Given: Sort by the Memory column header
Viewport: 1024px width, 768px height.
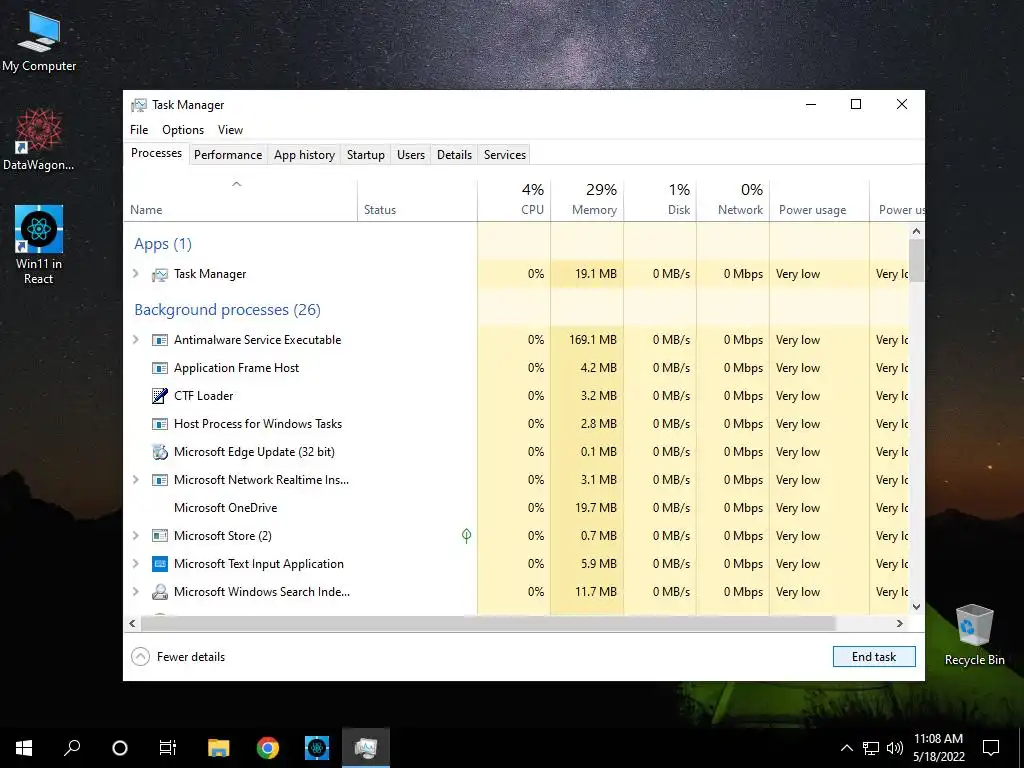Looking at the screenshot, I should (x=587, y=200).
